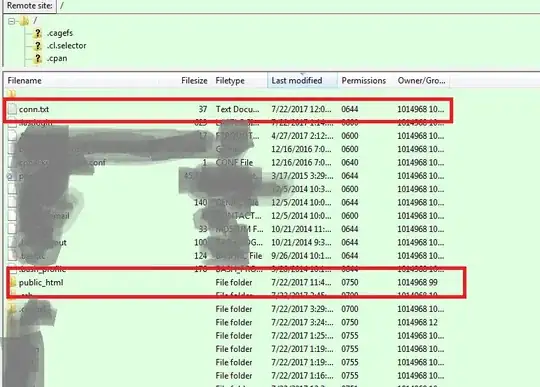
Task: Click filesize 37 in conn.txt row
Action: (202, 109)
